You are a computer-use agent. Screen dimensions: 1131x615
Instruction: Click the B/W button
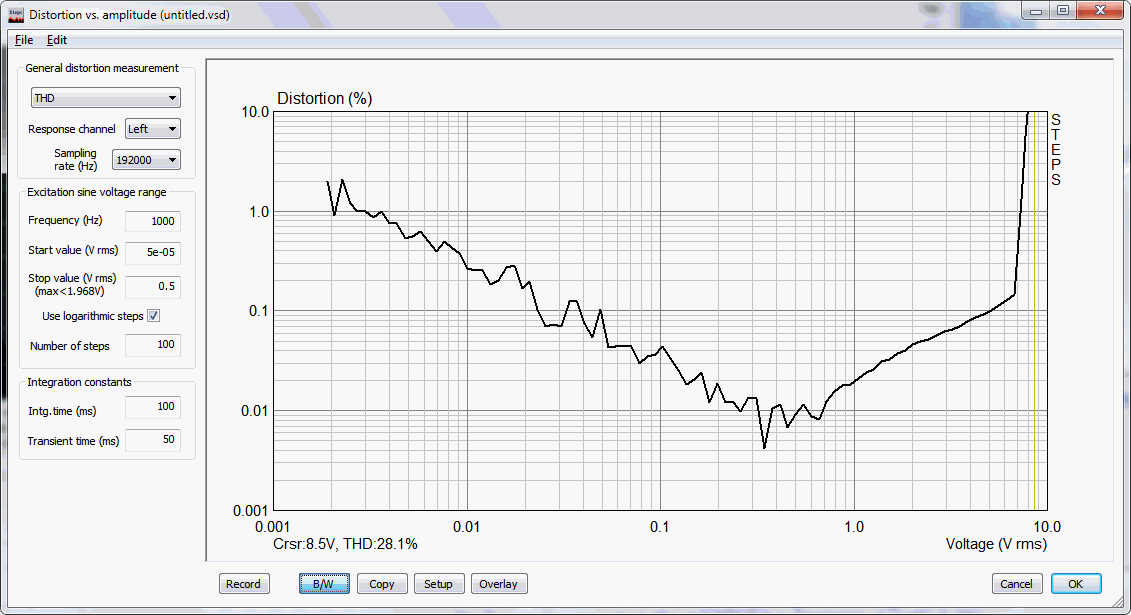(x=324, y=584)
